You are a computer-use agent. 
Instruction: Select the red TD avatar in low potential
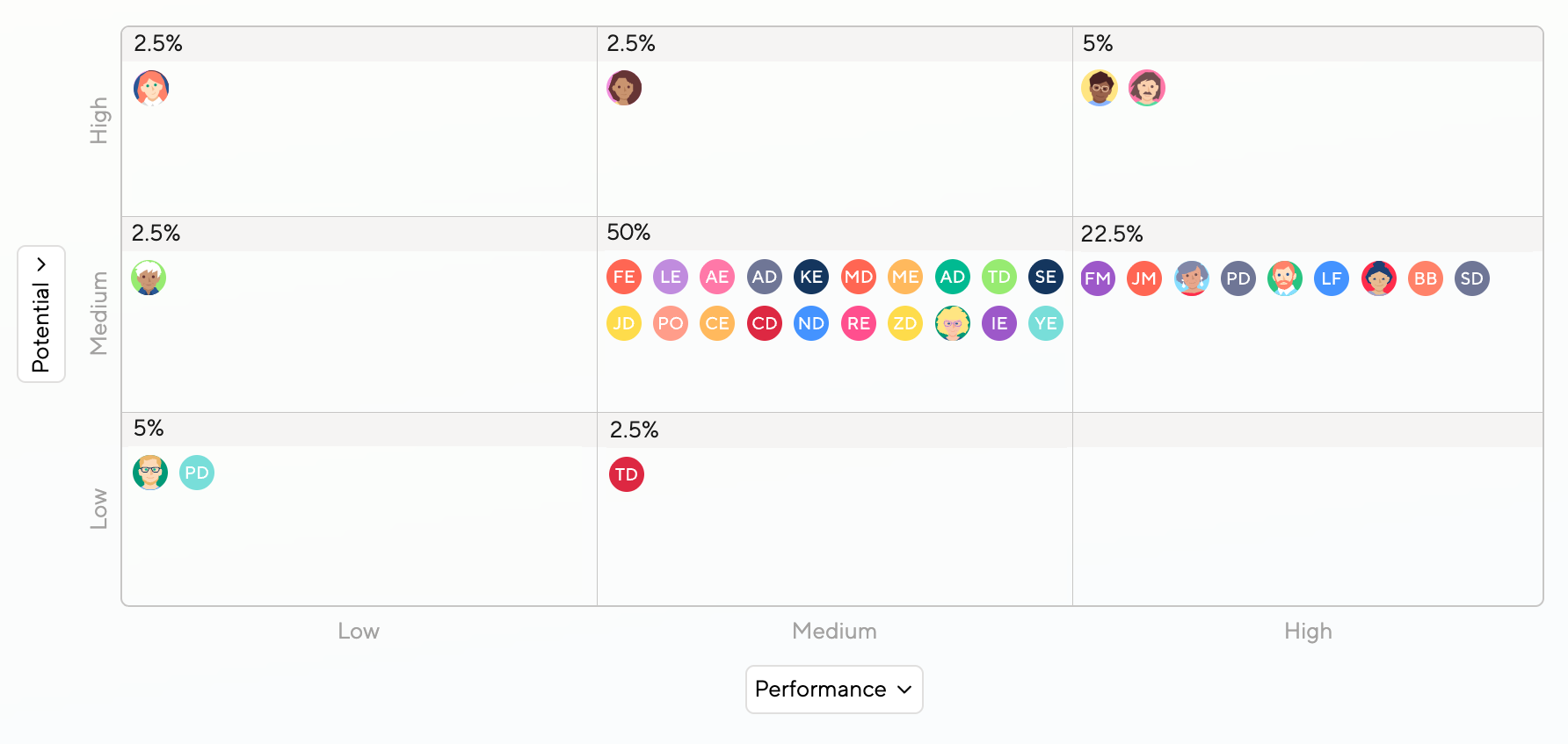[627, 474]
